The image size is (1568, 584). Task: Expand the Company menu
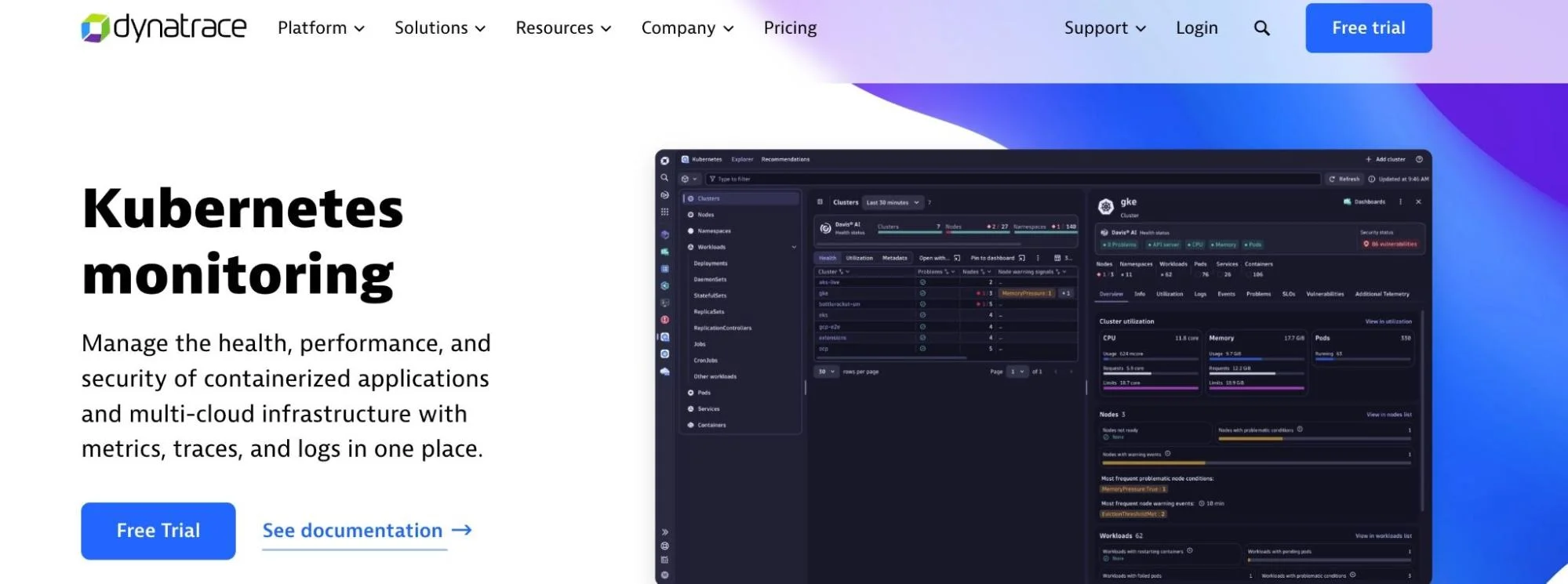[687, 28]
